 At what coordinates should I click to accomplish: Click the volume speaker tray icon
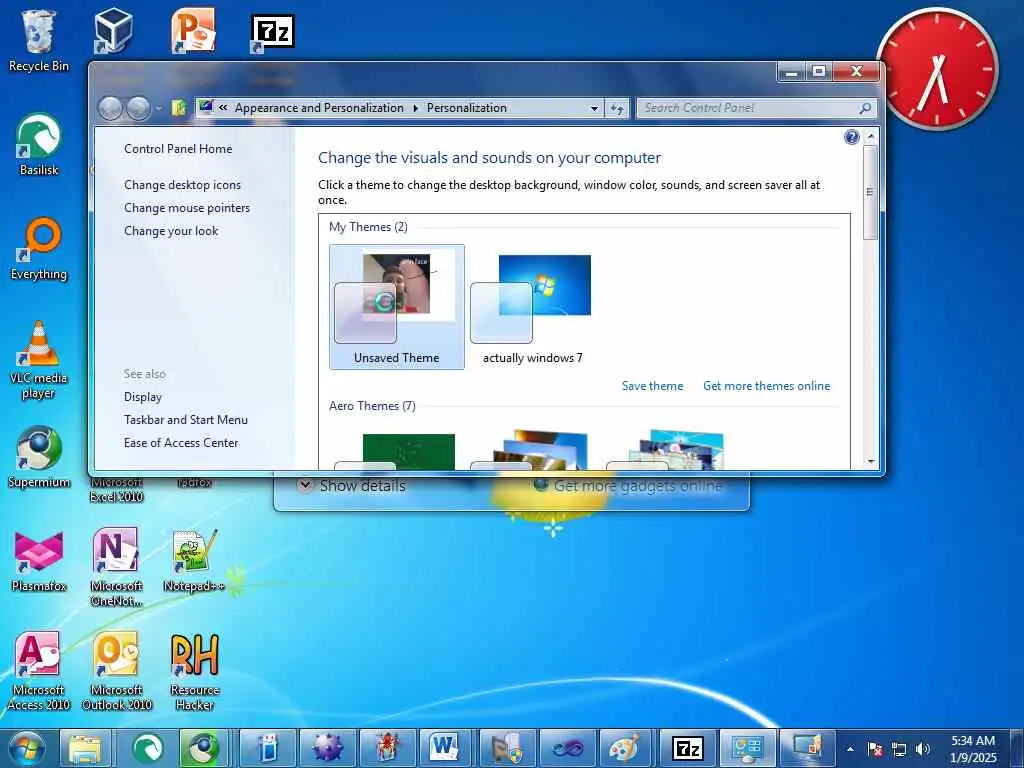(922, 749)
